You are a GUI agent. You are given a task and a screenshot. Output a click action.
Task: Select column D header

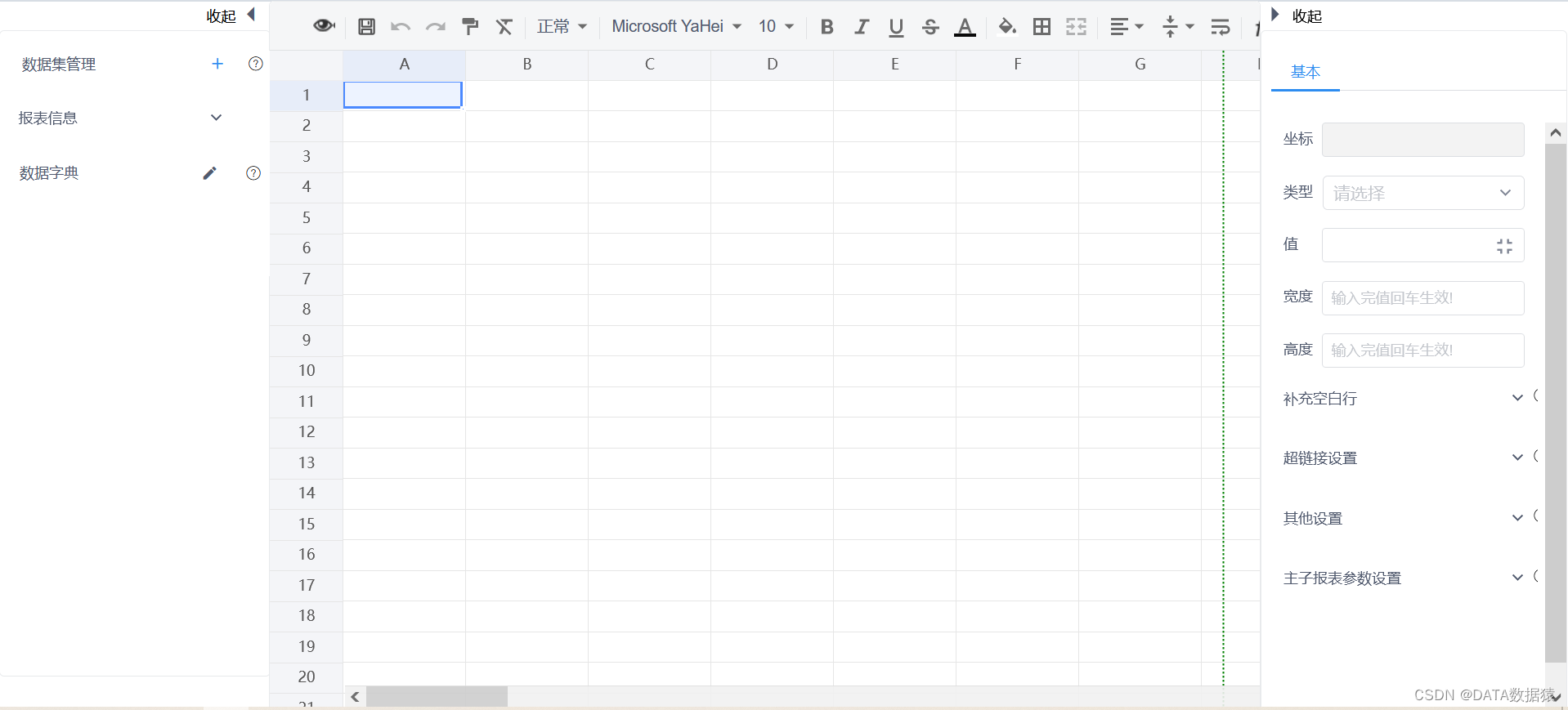772,65
